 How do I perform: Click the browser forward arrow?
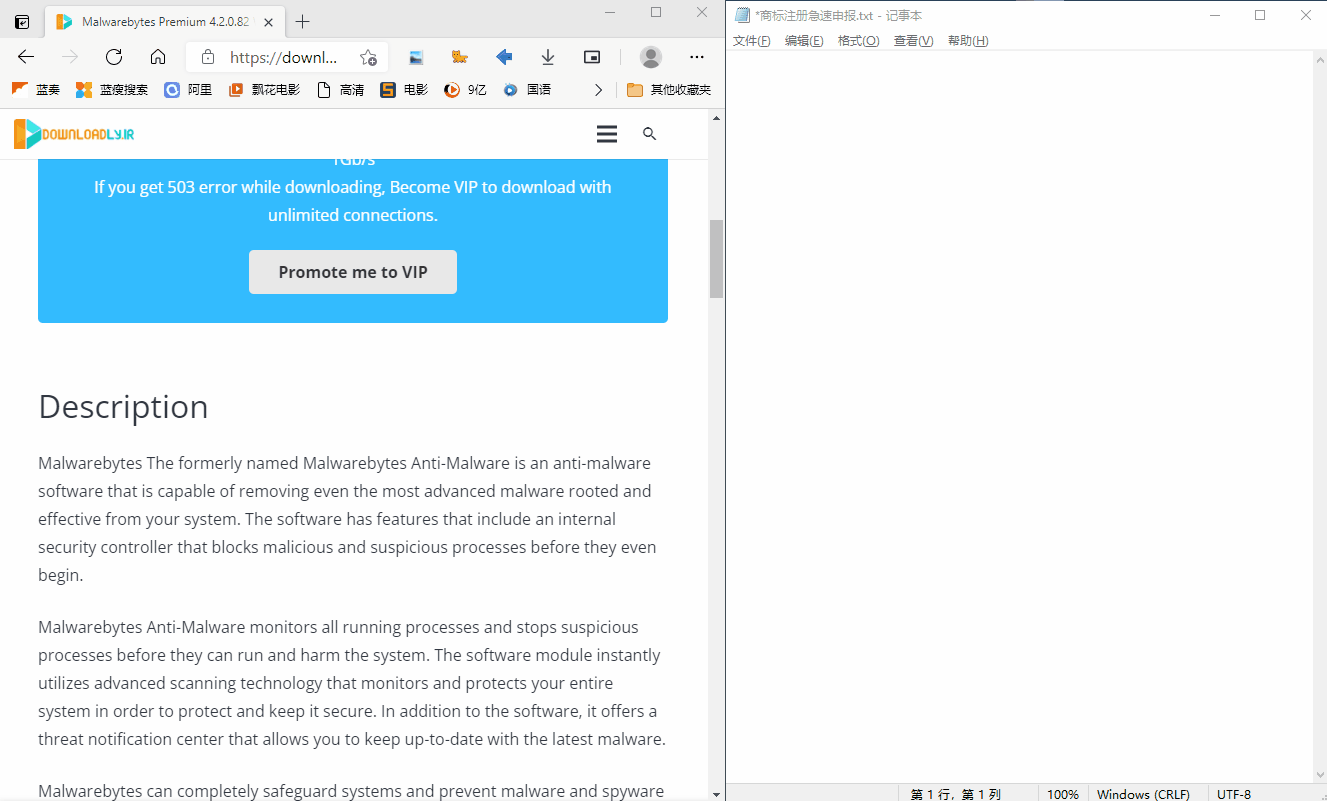70,57
